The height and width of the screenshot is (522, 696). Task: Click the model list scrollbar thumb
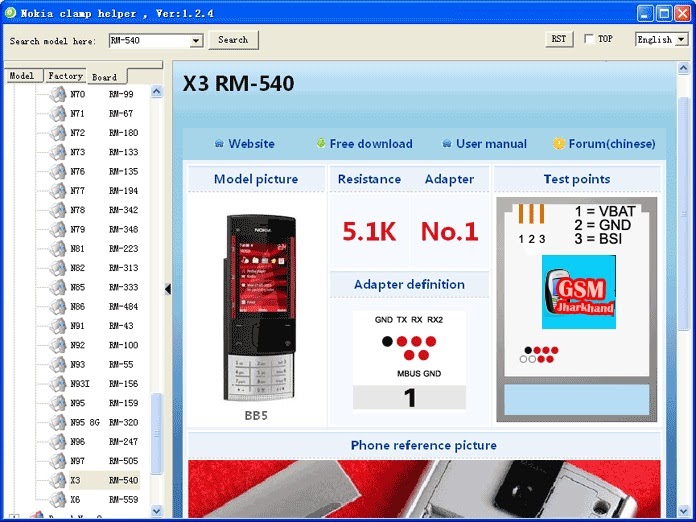coord(157,434)
